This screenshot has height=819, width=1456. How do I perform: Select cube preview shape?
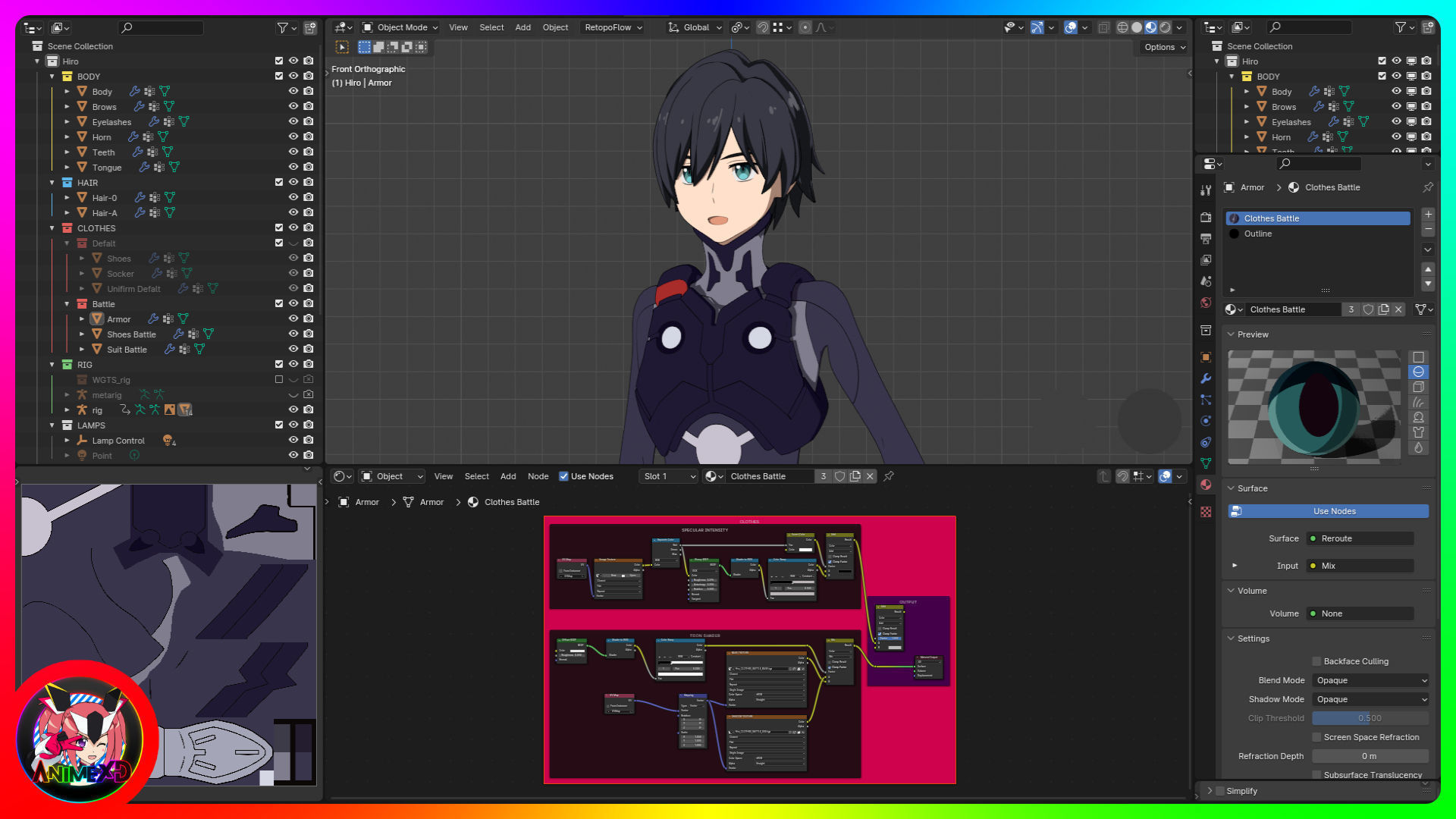(1418, 387)
